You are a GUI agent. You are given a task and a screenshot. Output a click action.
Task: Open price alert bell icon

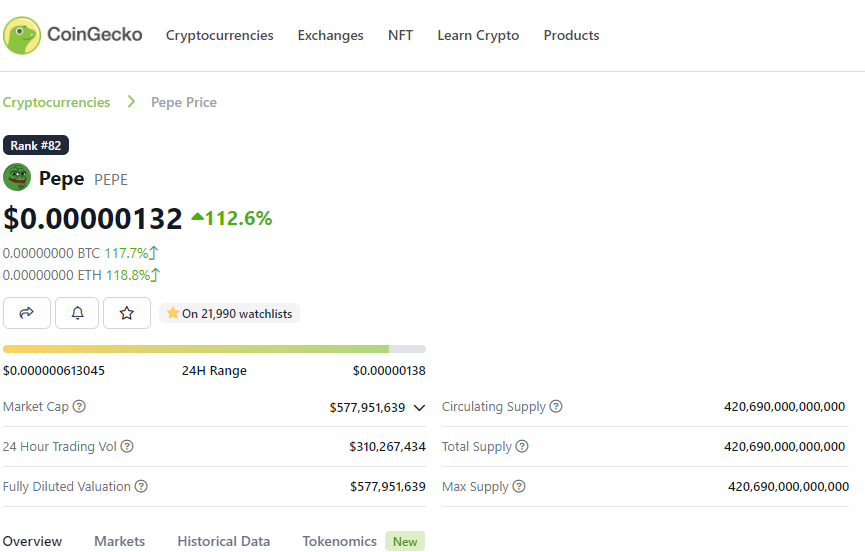pyautogui.click(x=77, y=313)
